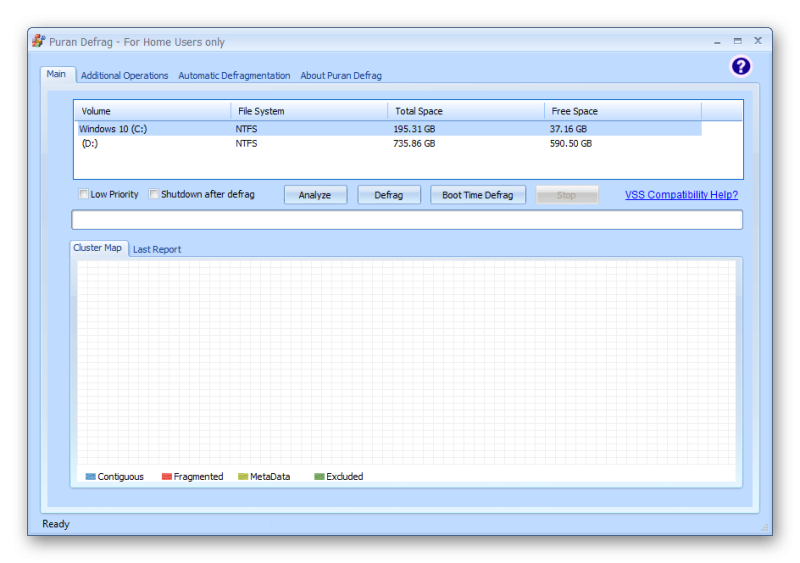This screenshot has width=800, height=563.
Task: Switch to the Main tab
Action: [56, 74]
